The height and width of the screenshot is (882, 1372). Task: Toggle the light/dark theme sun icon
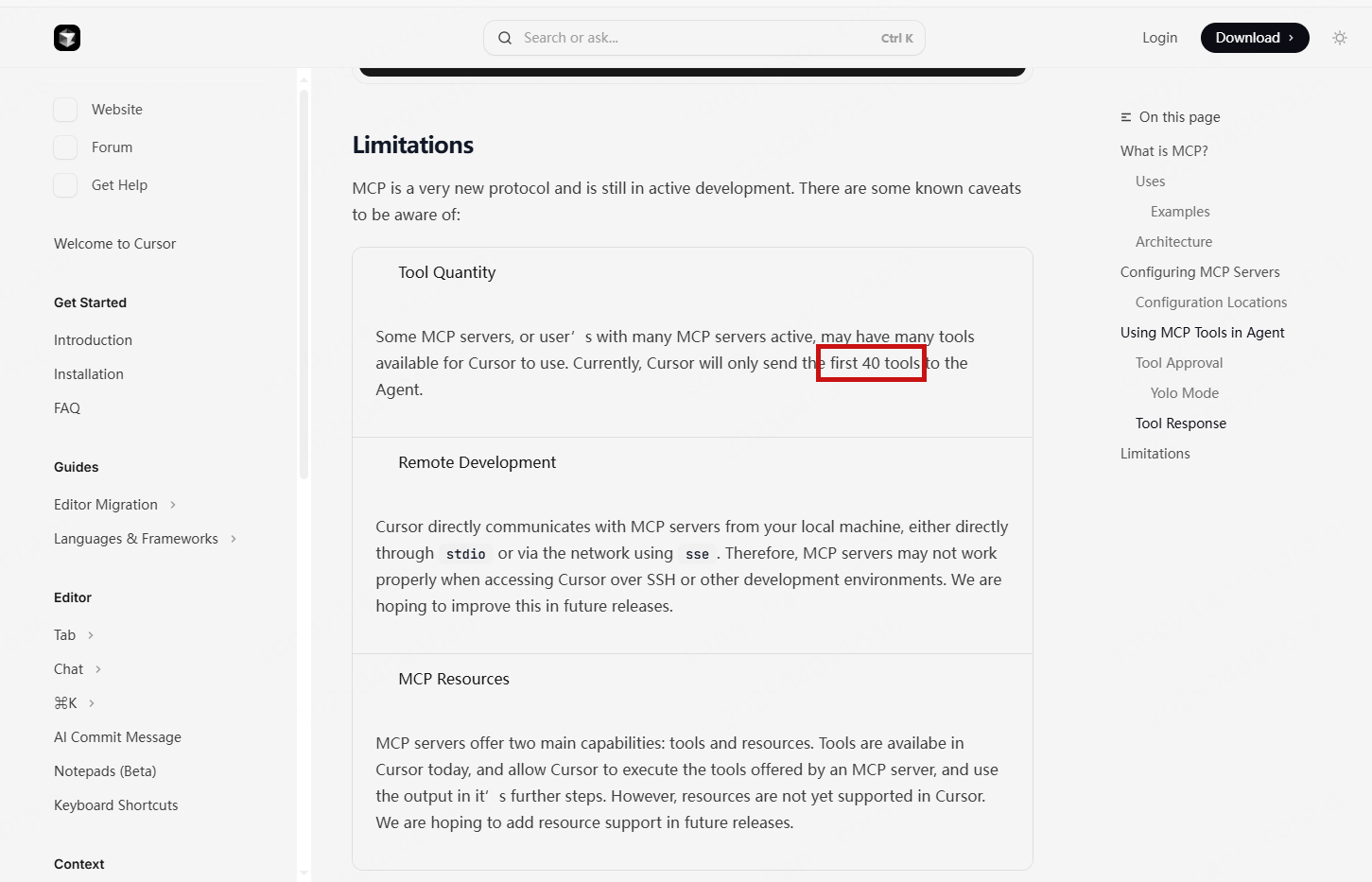[x=1339, y=38]
